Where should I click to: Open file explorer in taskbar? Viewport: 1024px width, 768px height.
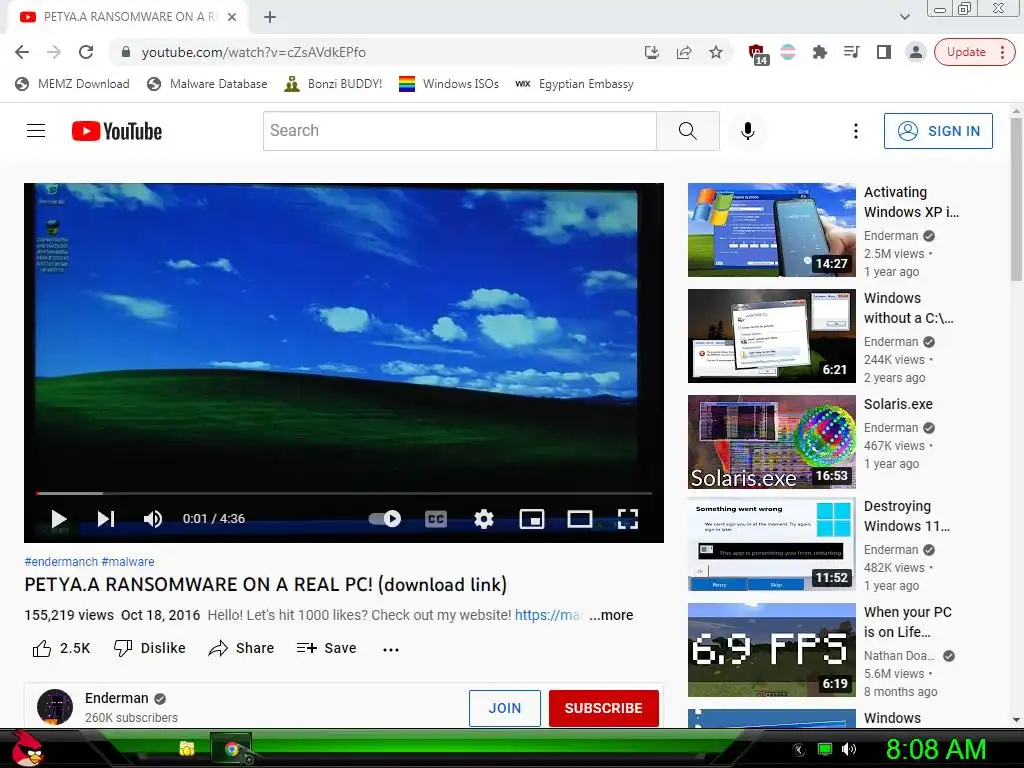click(187, 748)
